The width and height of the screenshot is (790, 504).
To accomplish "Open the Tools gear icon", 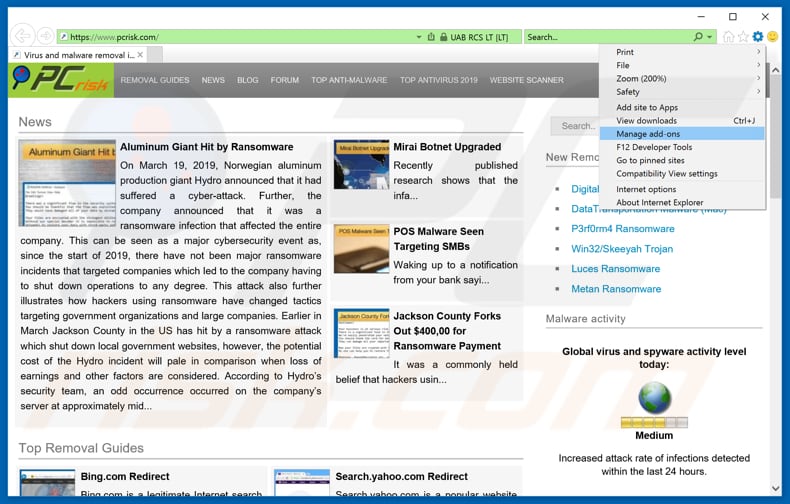I will coord(758,36).
